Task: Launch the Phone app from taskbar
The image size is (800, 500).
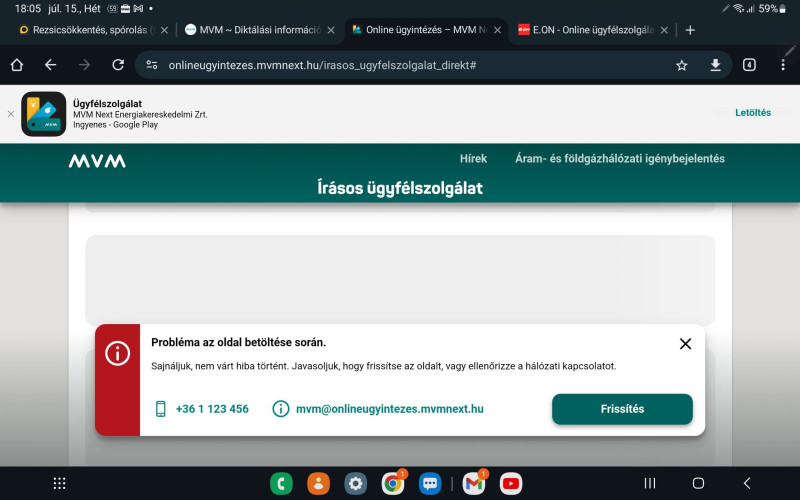Action: (x=281, y=484)
